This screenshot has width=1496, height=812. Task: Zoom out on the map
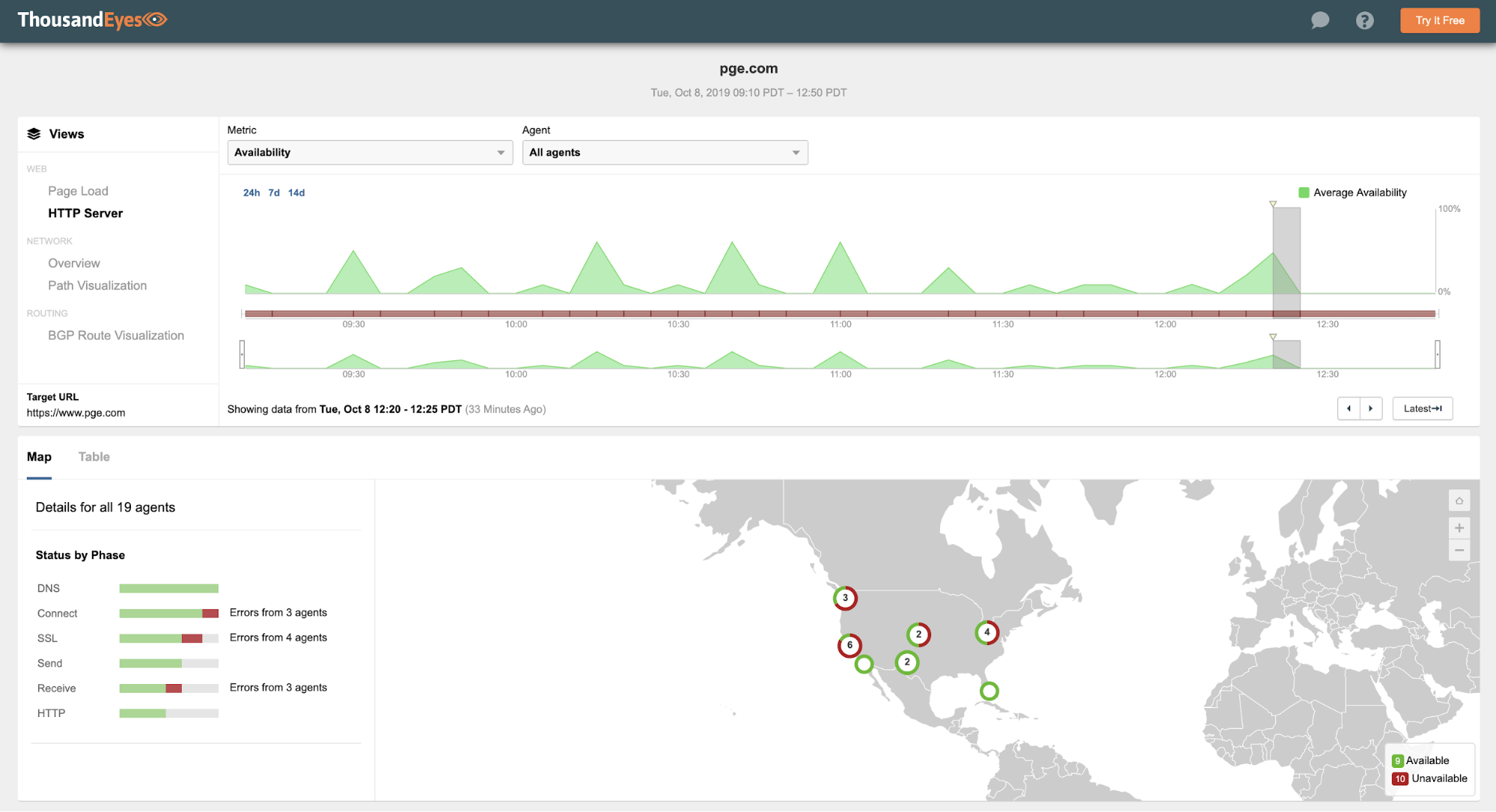(x=1459, y=551)
